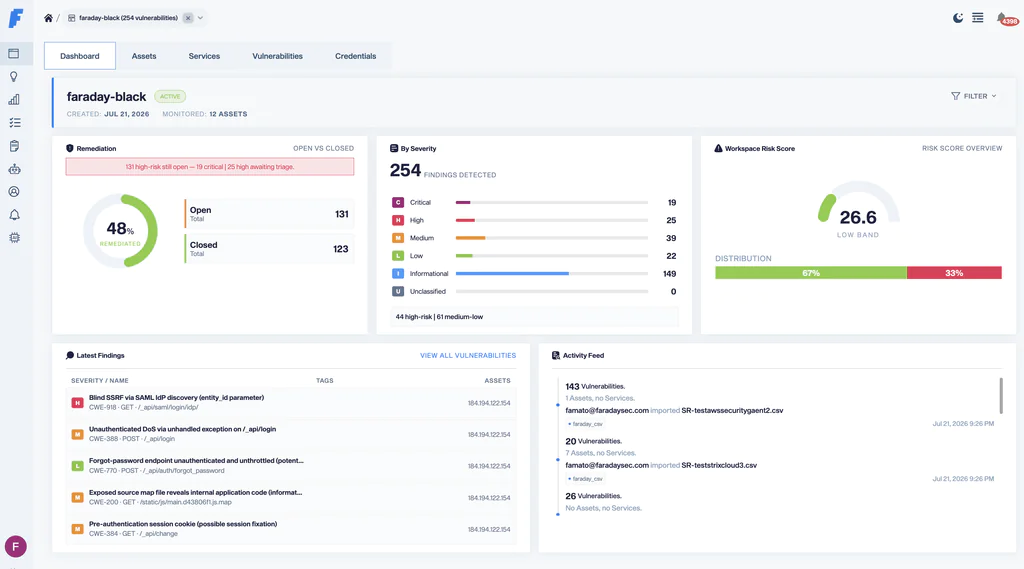Open the checklist tasks sidebar icon
The width and height of the screenshot is (1024, 569).
point(14,123)
